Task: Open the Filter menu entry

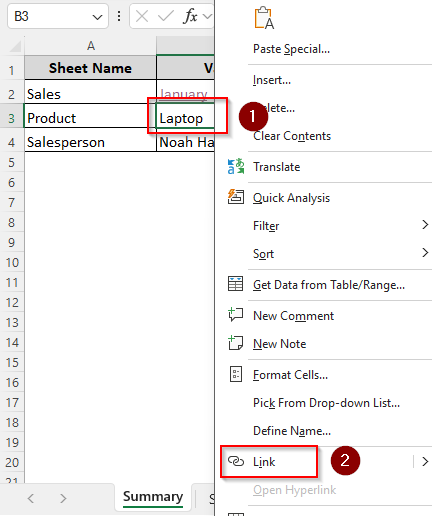Action: coord(266,226)
